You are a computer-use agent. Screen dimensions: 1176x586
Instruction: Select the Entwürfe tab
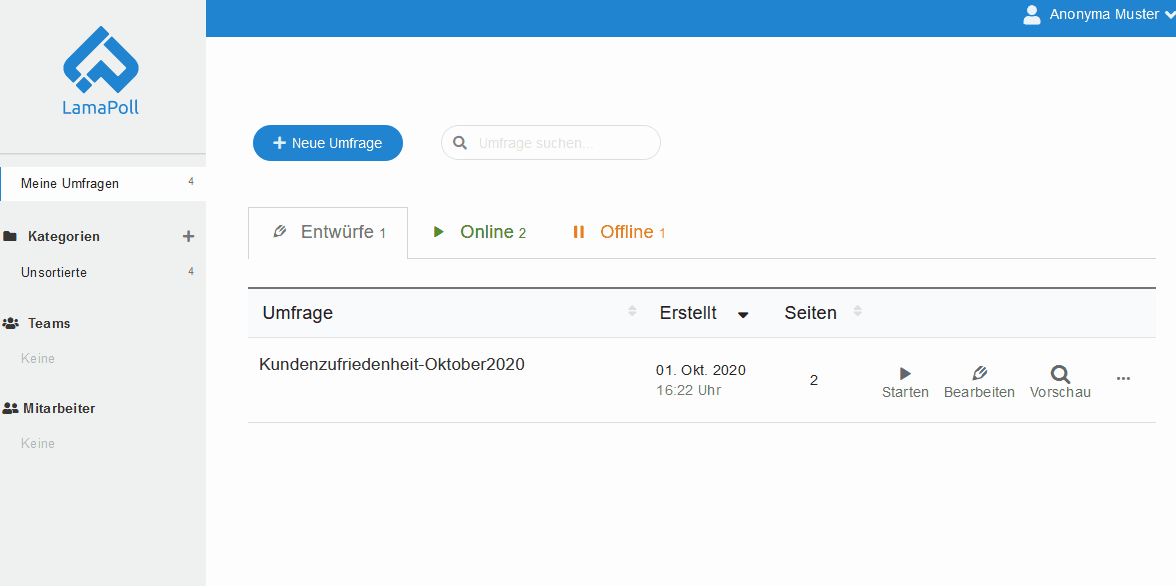click(x=328, y=233)
